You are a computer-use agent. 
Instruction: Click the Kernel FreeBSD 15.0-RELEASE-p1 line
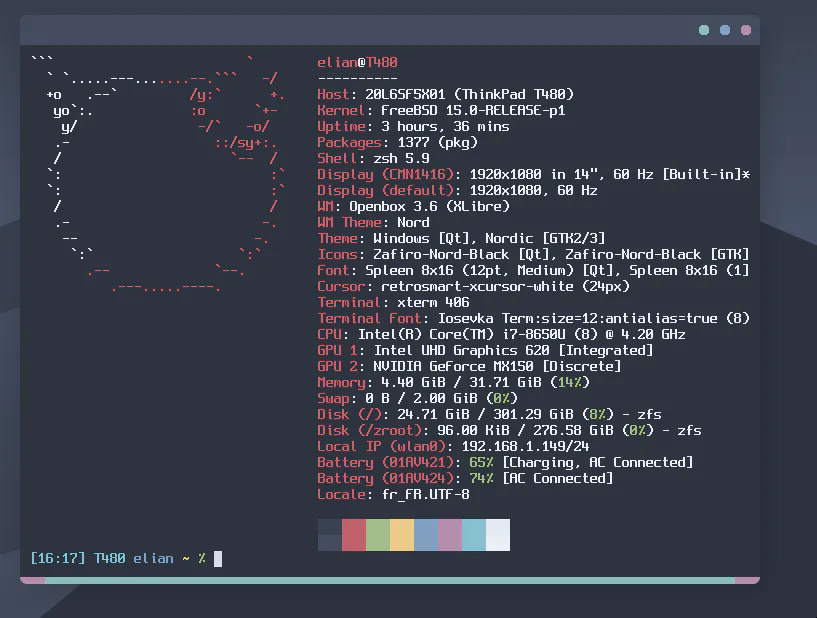[x=441, y=110]
